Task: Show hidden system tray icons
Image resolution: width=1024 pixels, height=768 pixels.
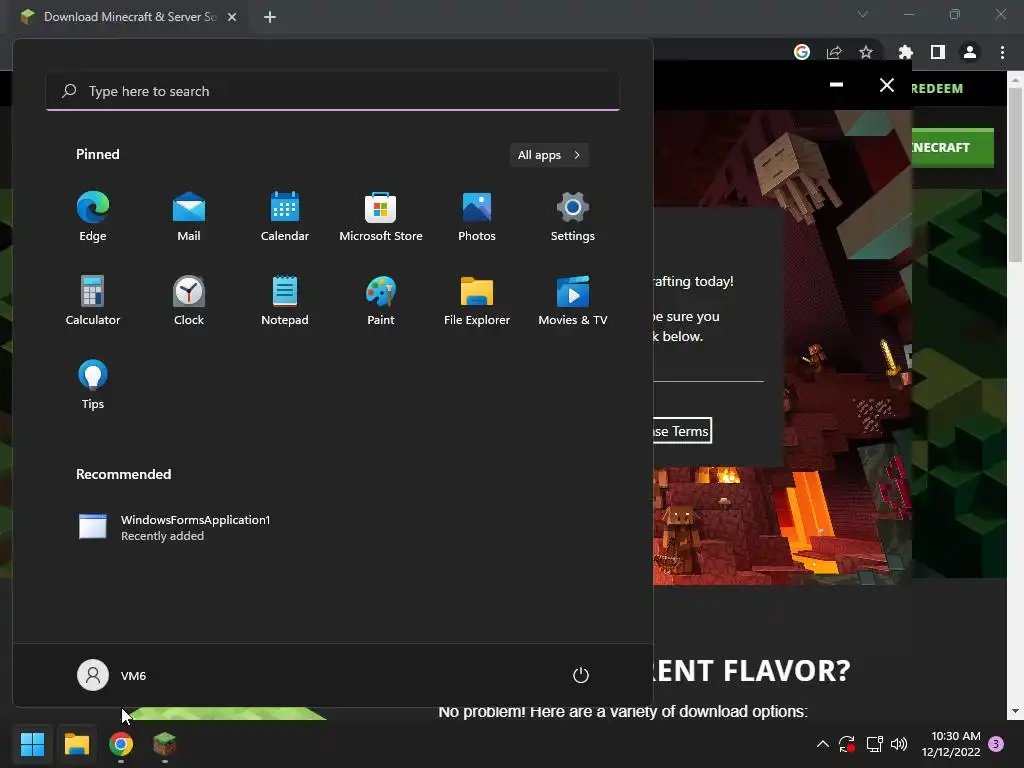Action: [823, 744]
